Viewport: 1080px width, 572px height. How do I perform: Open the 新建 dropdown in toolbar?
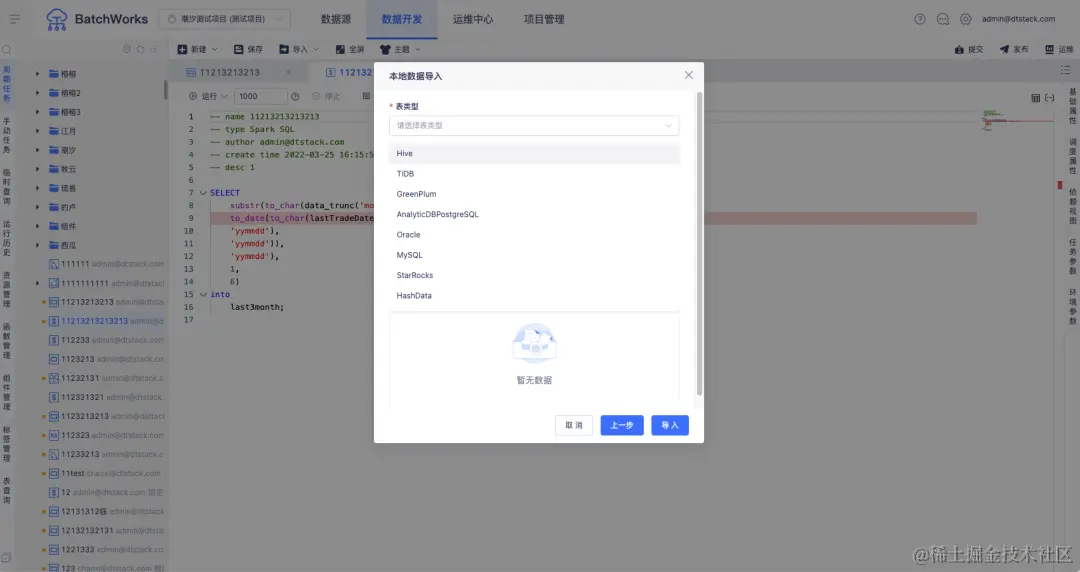[x=197, y=50]
